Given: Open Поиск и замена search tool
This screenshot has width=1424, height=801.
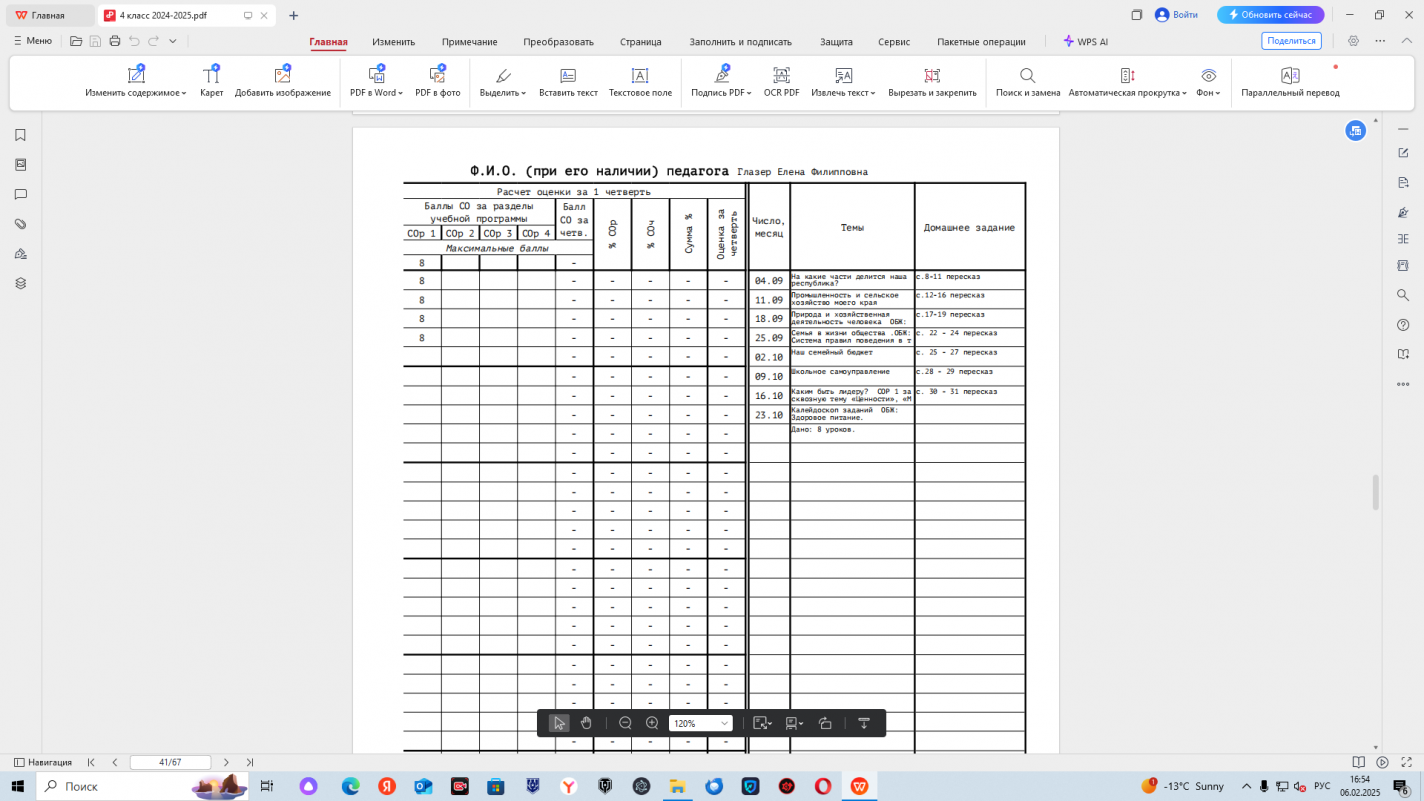Looking at the screenshot, I should click(x=1027, y=76).
